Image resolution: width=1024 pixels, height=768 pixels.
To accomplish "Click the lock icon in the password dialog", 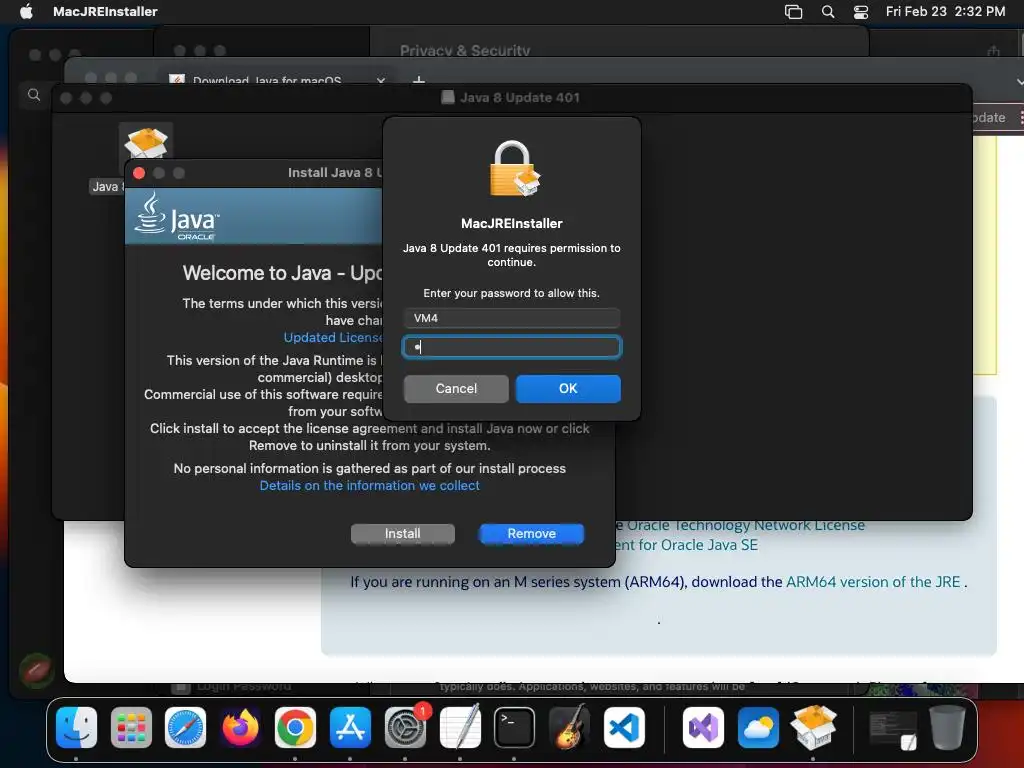I will (515, 168).
